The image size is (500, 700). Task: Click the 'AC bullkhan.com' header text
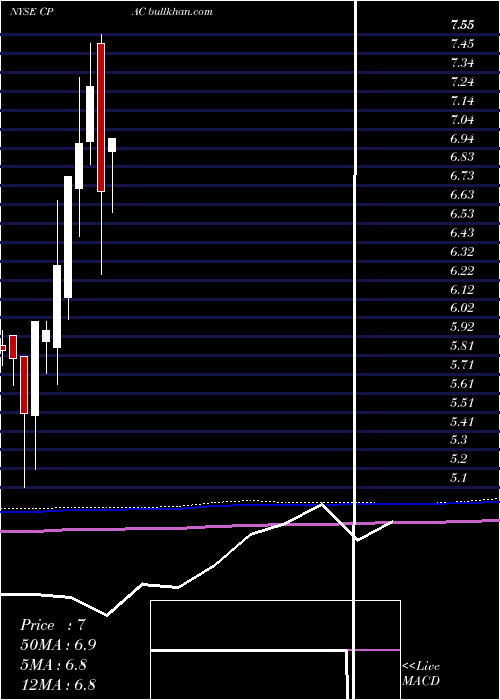(172, 11)
